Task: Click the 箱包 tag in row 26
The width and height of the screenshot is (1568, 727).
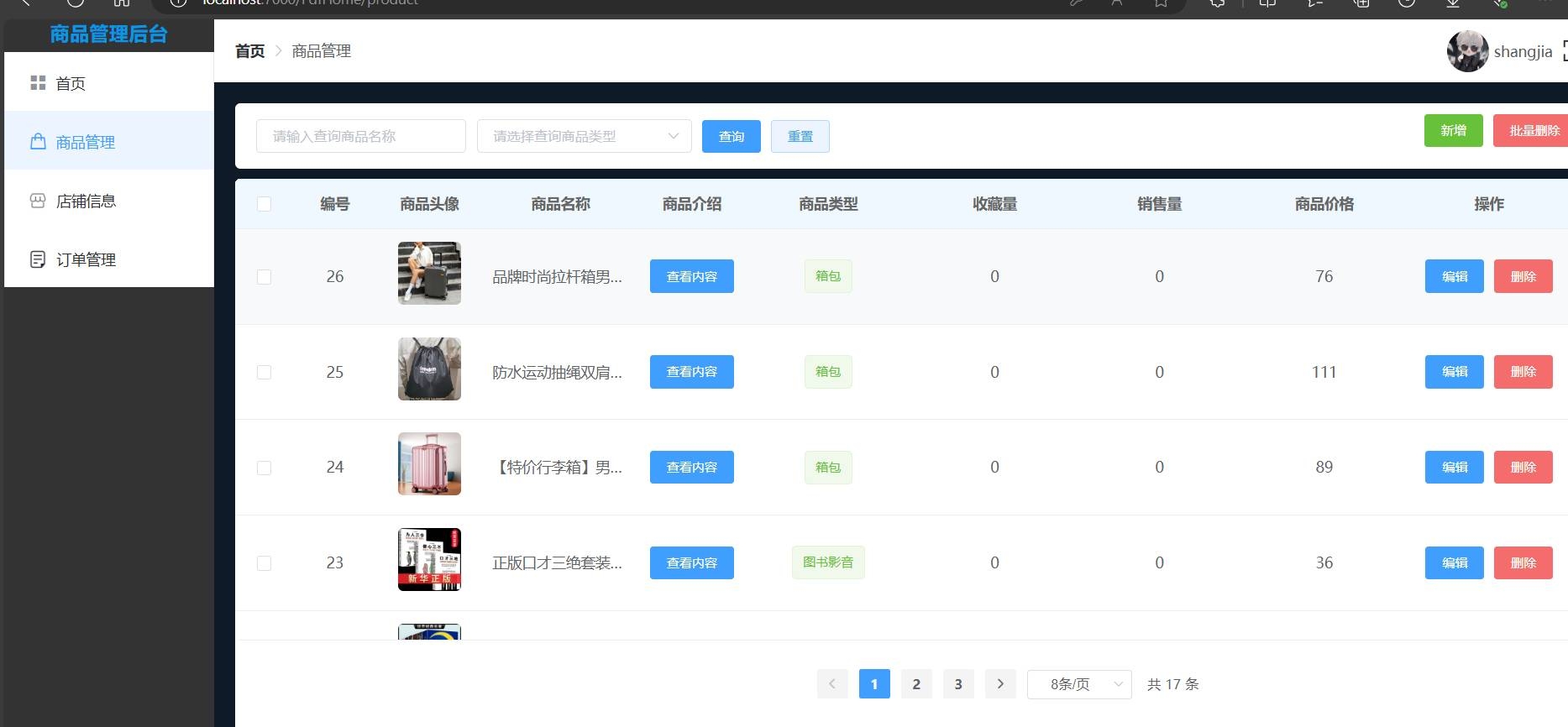Action: click(x=828, y=276)
